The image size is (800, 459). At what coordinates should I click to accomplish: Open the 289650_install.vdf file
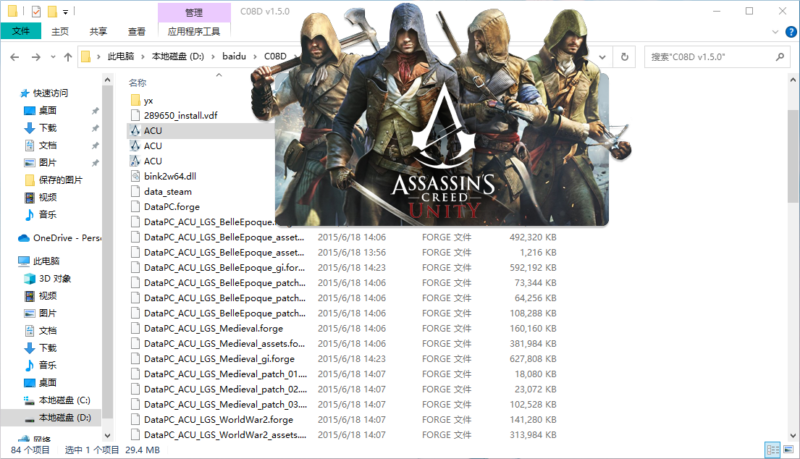pyautogui.click(x=180, y=116)
